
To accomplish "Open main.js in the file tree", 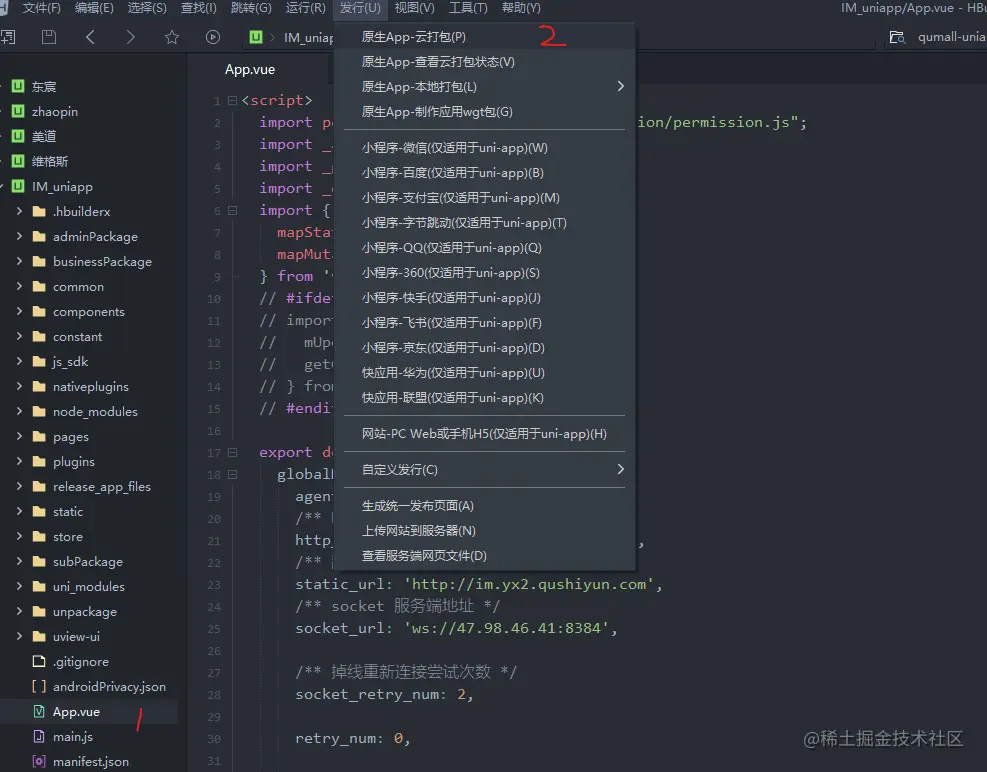I will (x=73, y=736).
